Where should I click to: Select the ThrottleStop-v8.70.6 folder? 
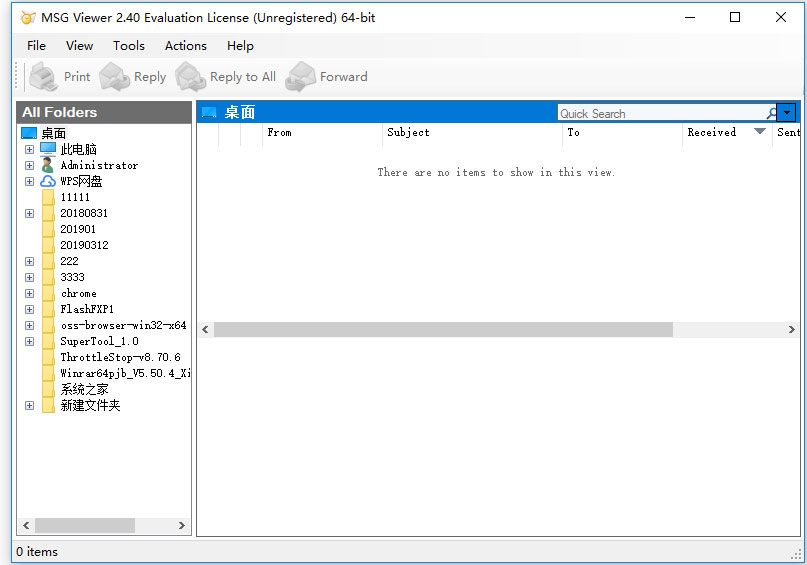pyautogui.click(x=120, y=357)
